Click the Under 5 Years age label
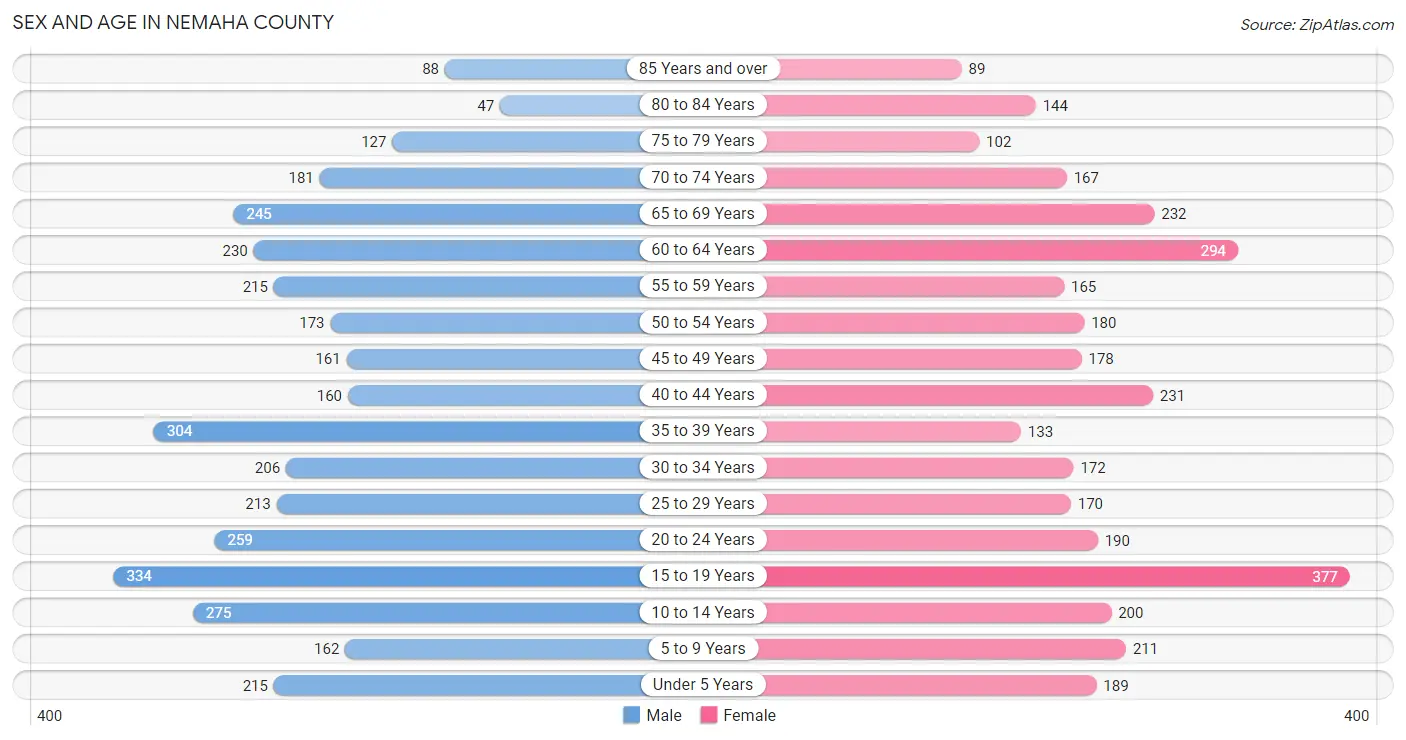 703,684
